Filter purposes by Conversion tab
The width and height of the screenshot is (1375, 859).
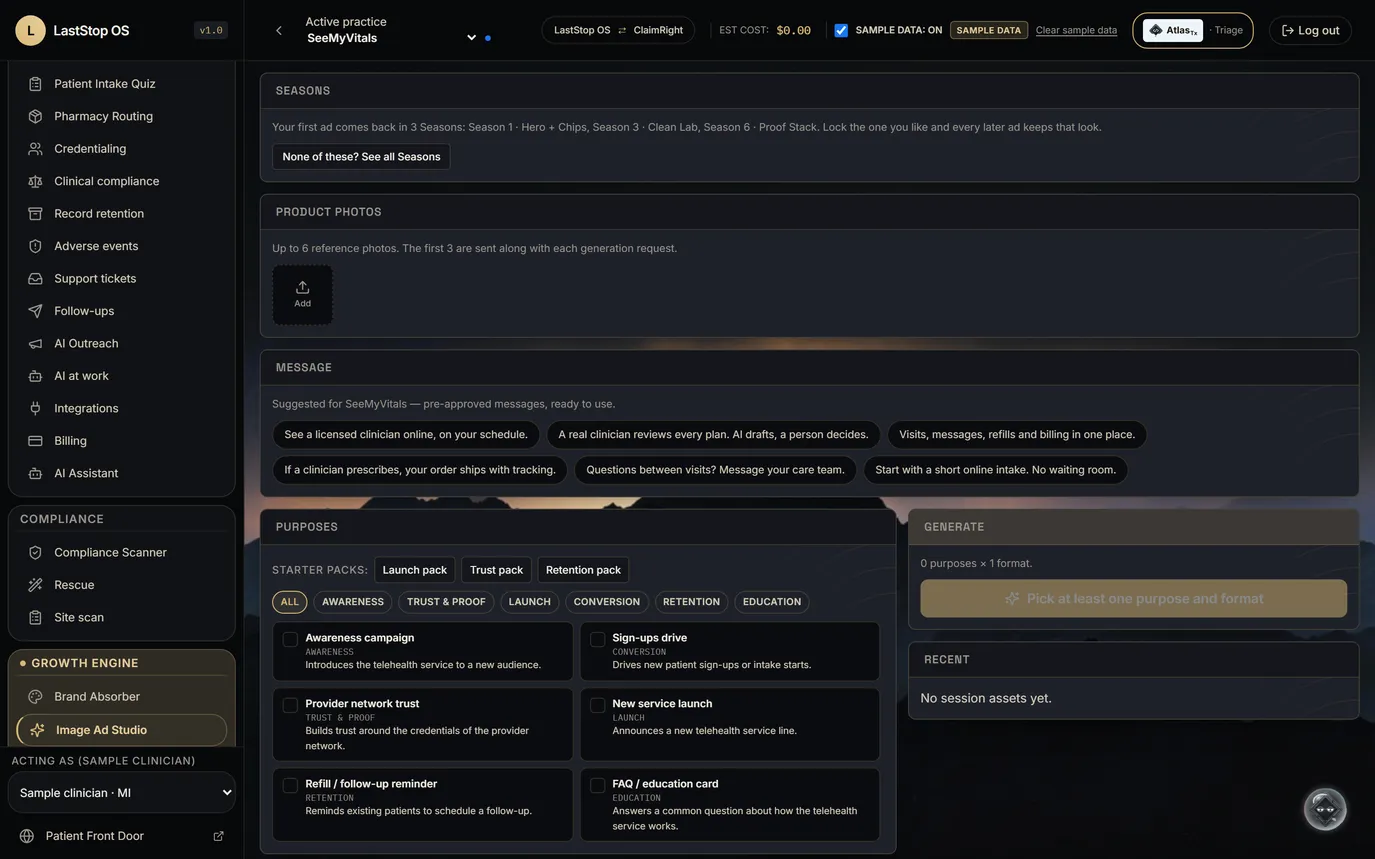coord(607,602)
